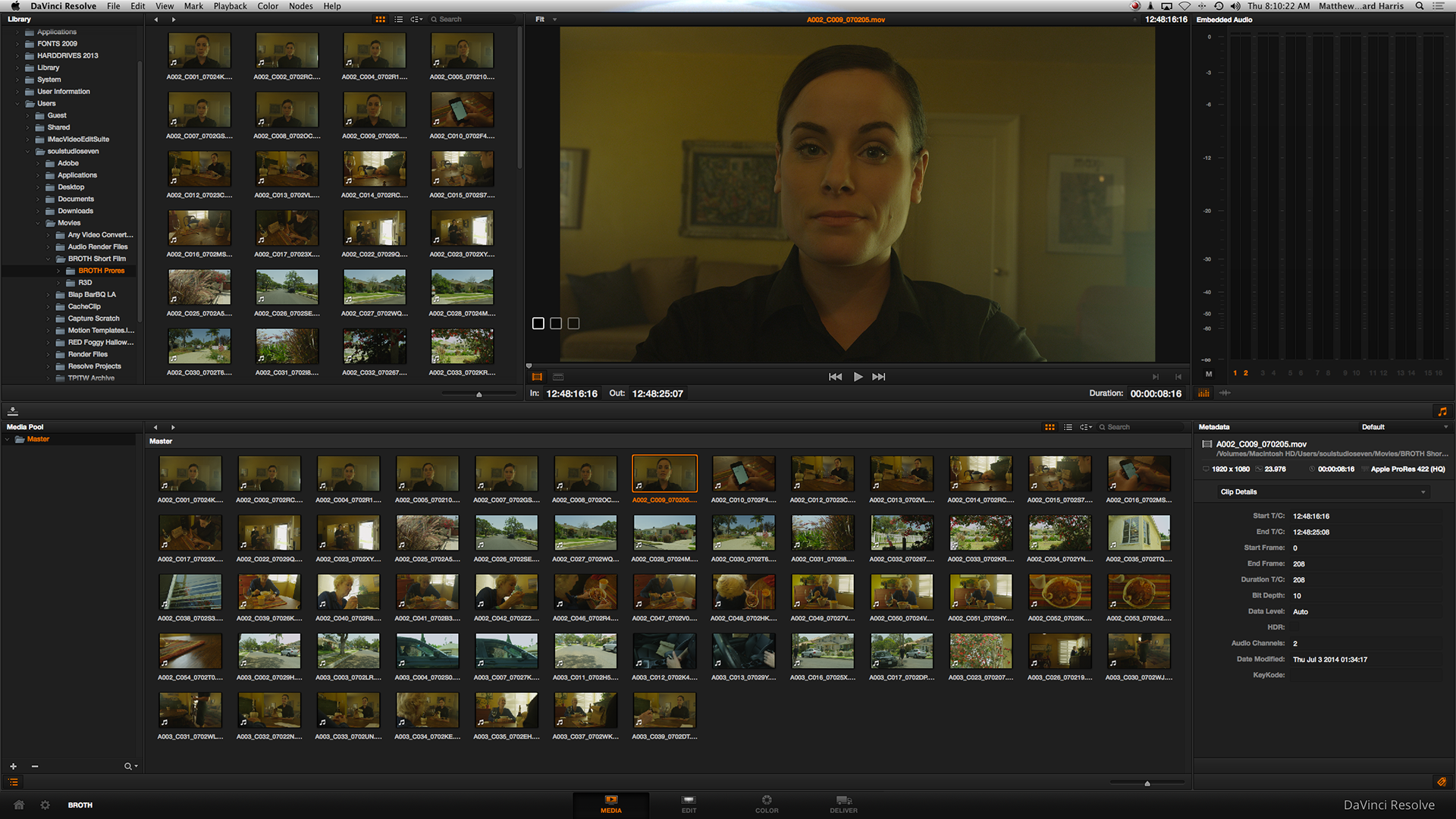1456x819 pixels.
Task: Expand the R3D folder in library
Action: 58,282
